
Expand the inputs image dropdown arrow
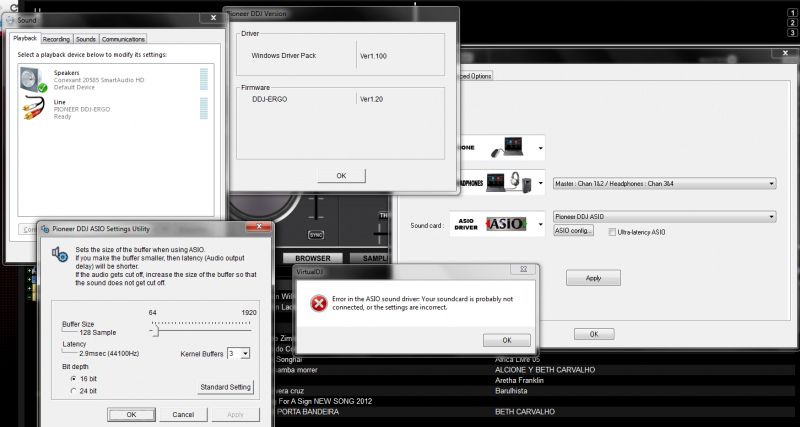(540, 149)
